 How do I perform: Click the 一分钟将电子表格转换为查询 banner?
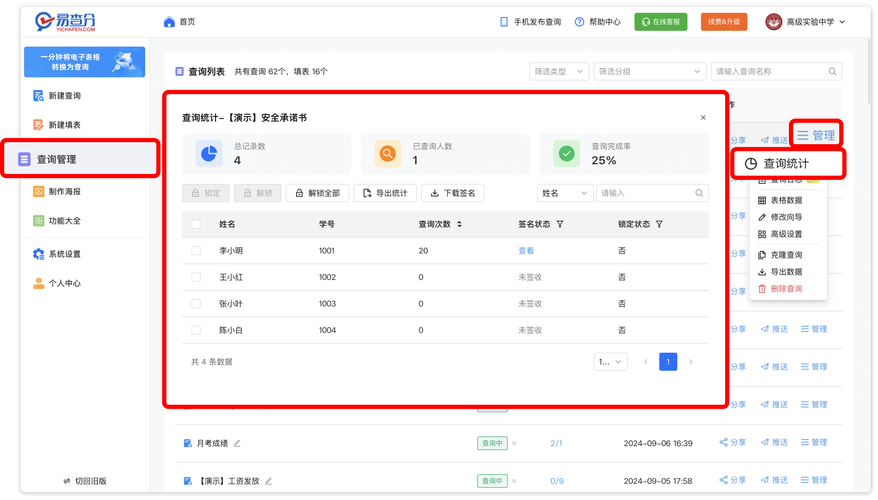pyautogui.click(x=85, y=62)
